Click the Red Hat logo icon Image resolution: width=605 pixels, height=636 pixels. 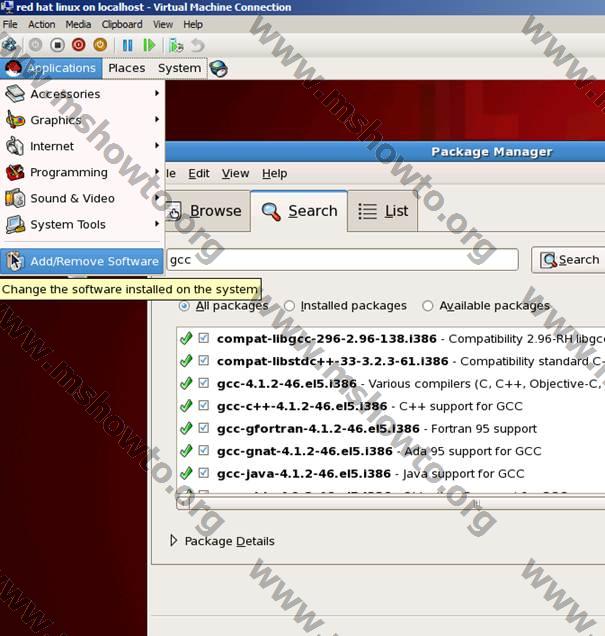coord(13,68)
